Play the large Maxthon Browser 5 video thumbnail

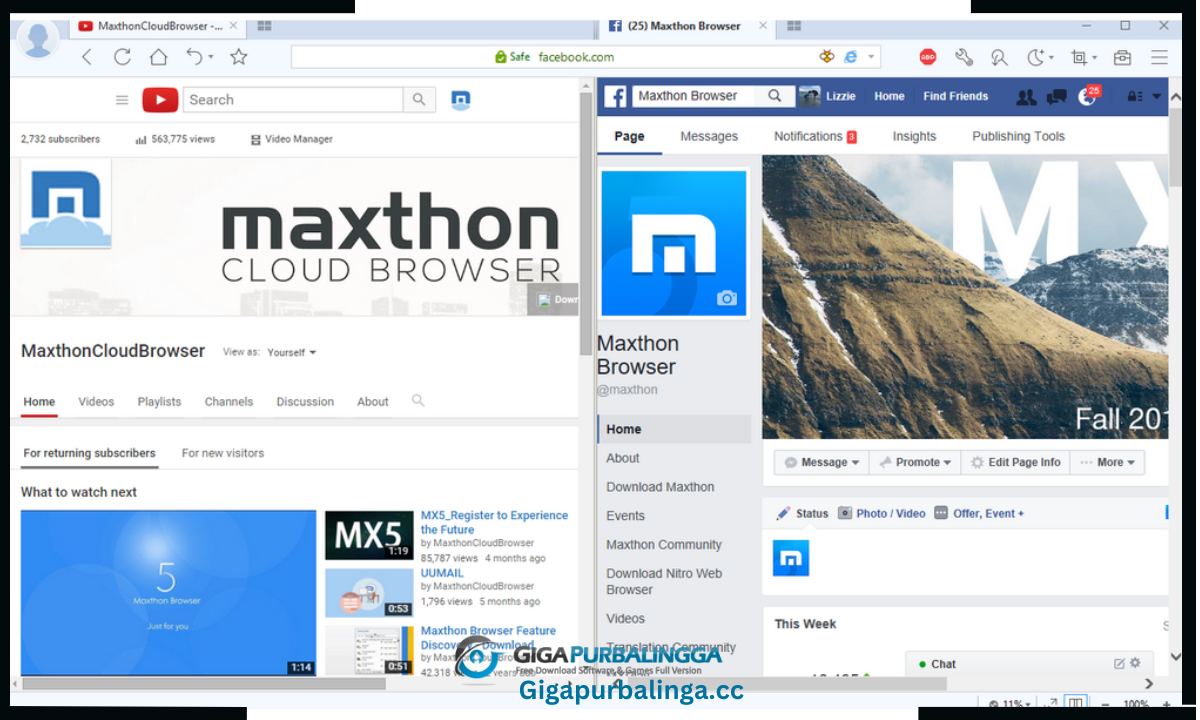coord(168,593)
